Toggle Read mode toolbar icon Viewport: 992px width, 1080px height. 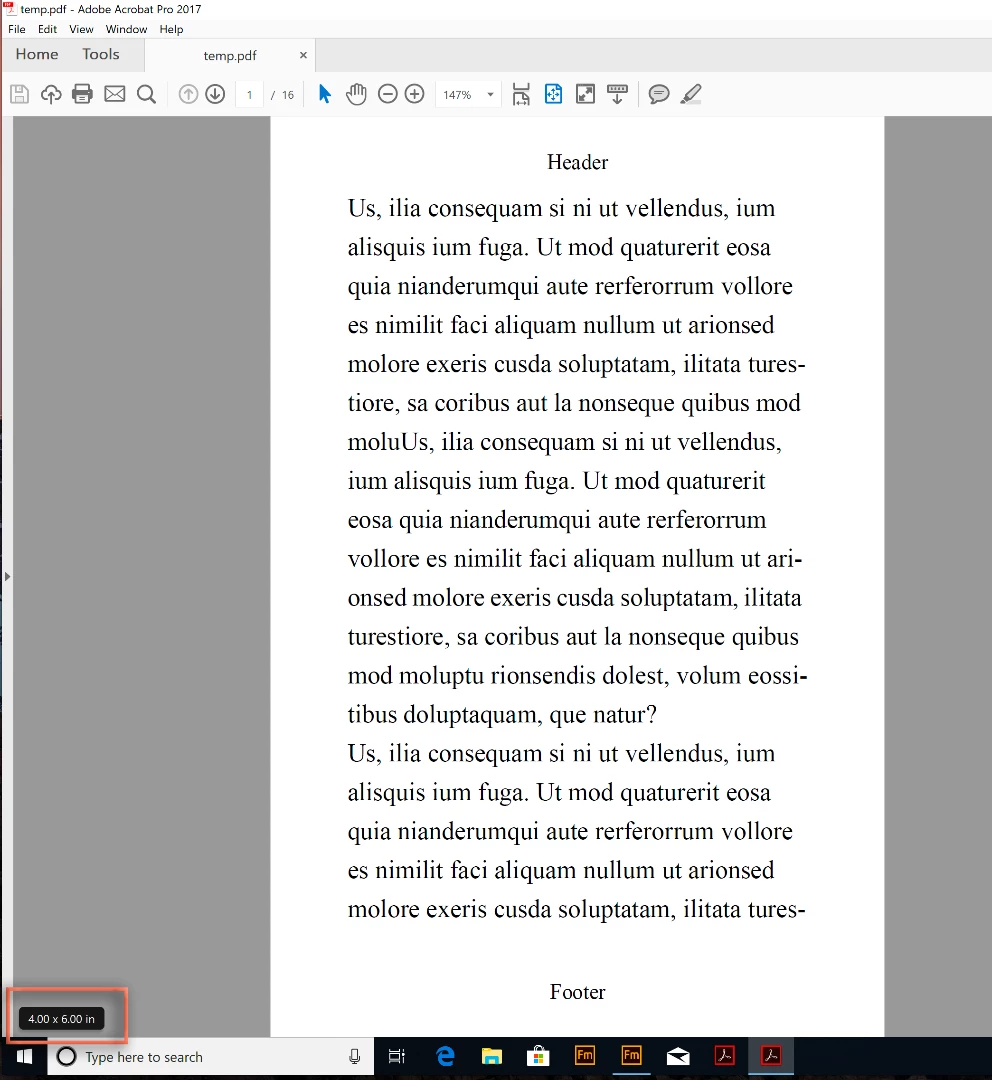tap(617, 94)
